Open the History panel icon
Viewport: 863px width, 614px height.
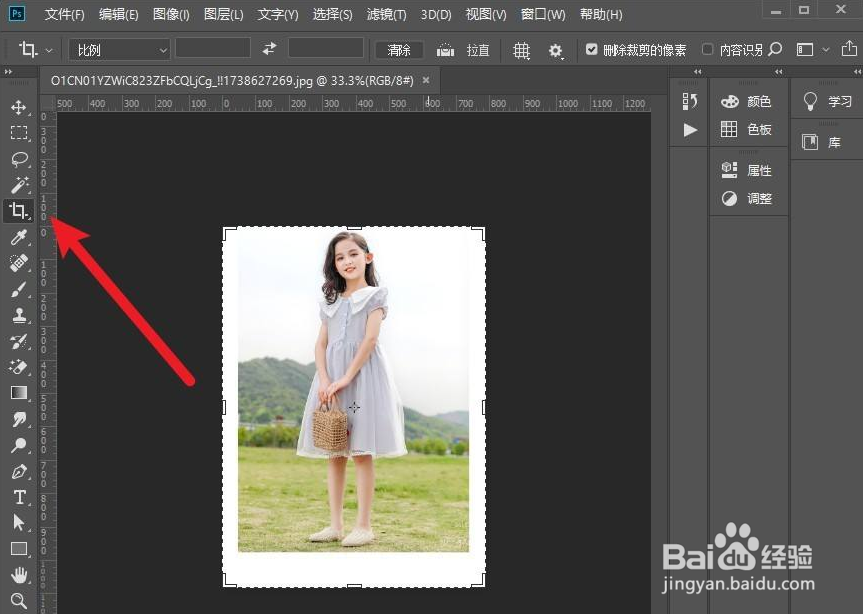tap(690, 101)
